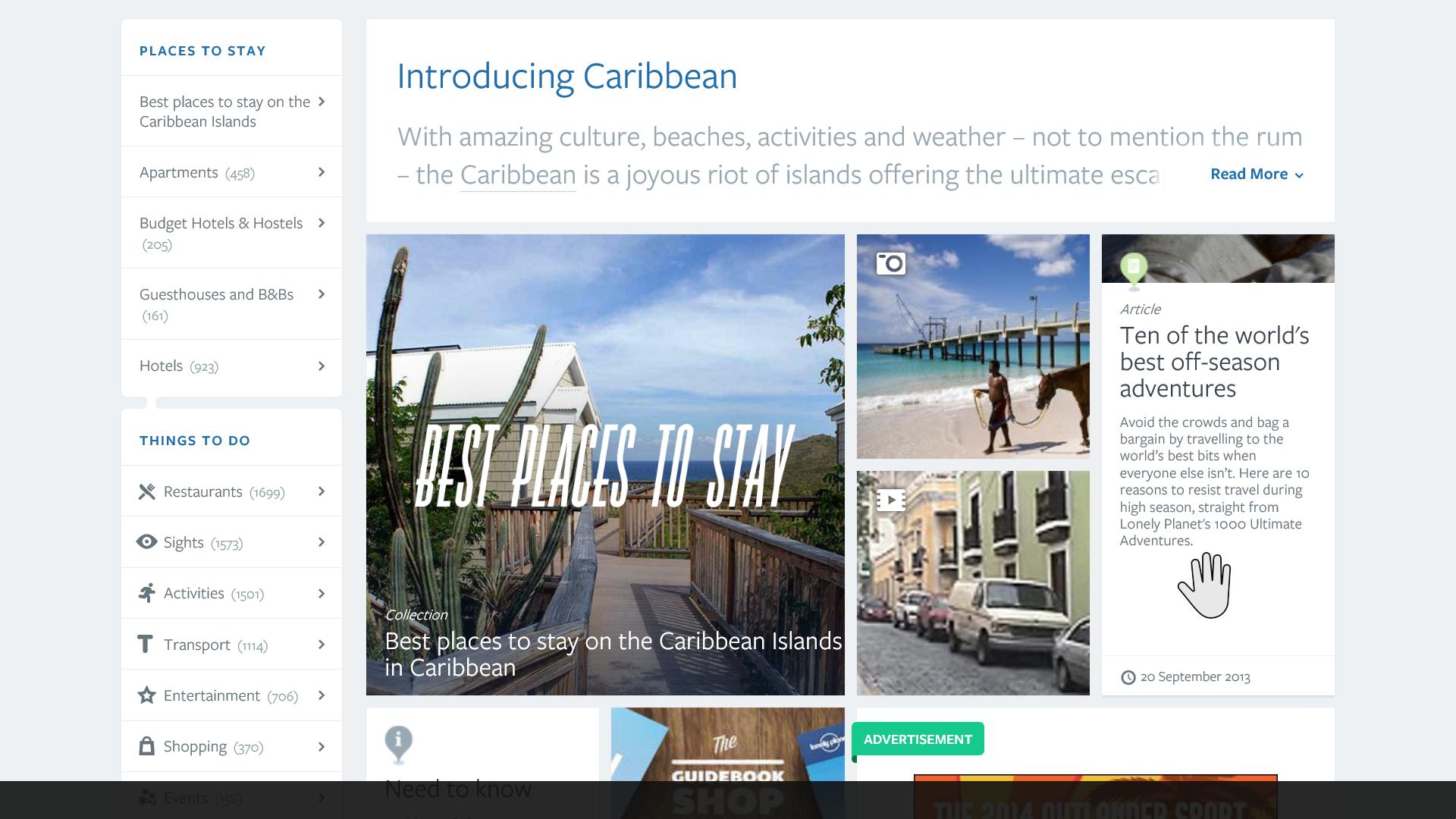Click the Transport T icon

[145, 645]
